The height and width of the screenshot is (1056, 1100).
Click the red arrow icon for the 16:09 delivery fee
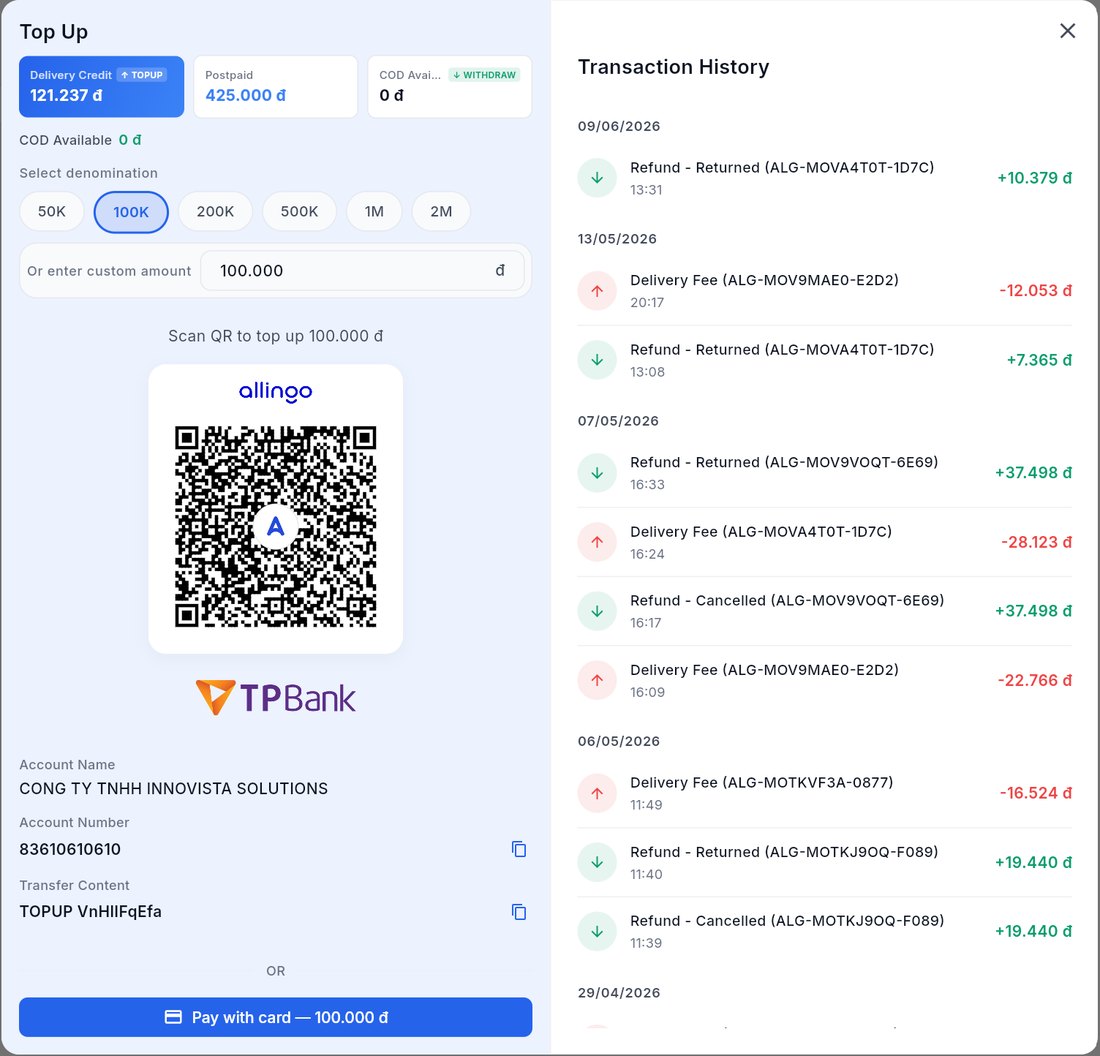pos(597,680)
